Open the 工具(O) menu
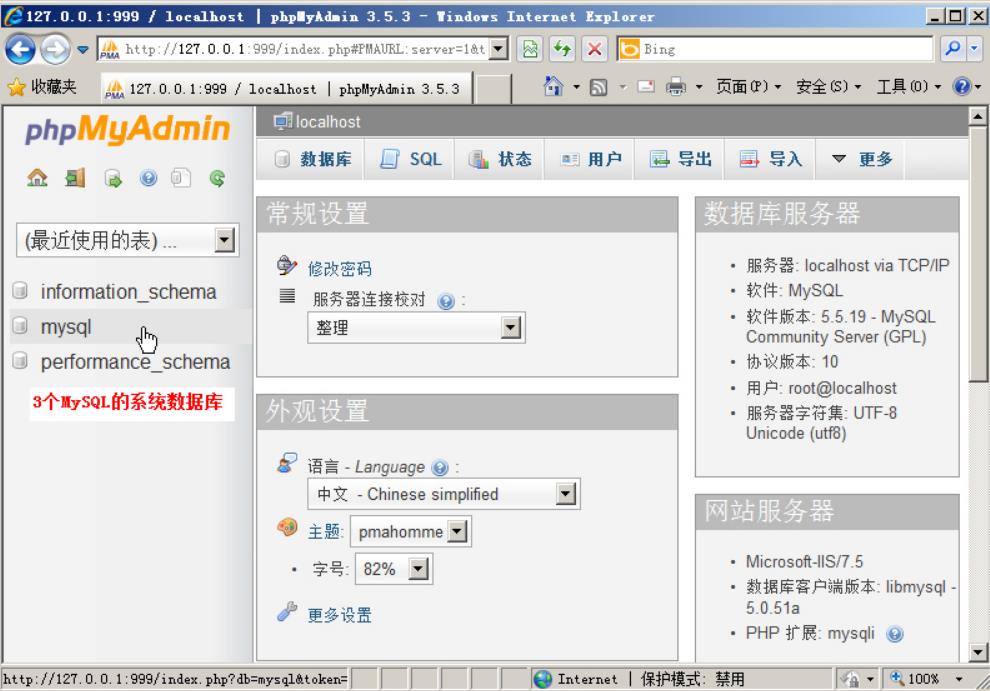 coord(909,87)
